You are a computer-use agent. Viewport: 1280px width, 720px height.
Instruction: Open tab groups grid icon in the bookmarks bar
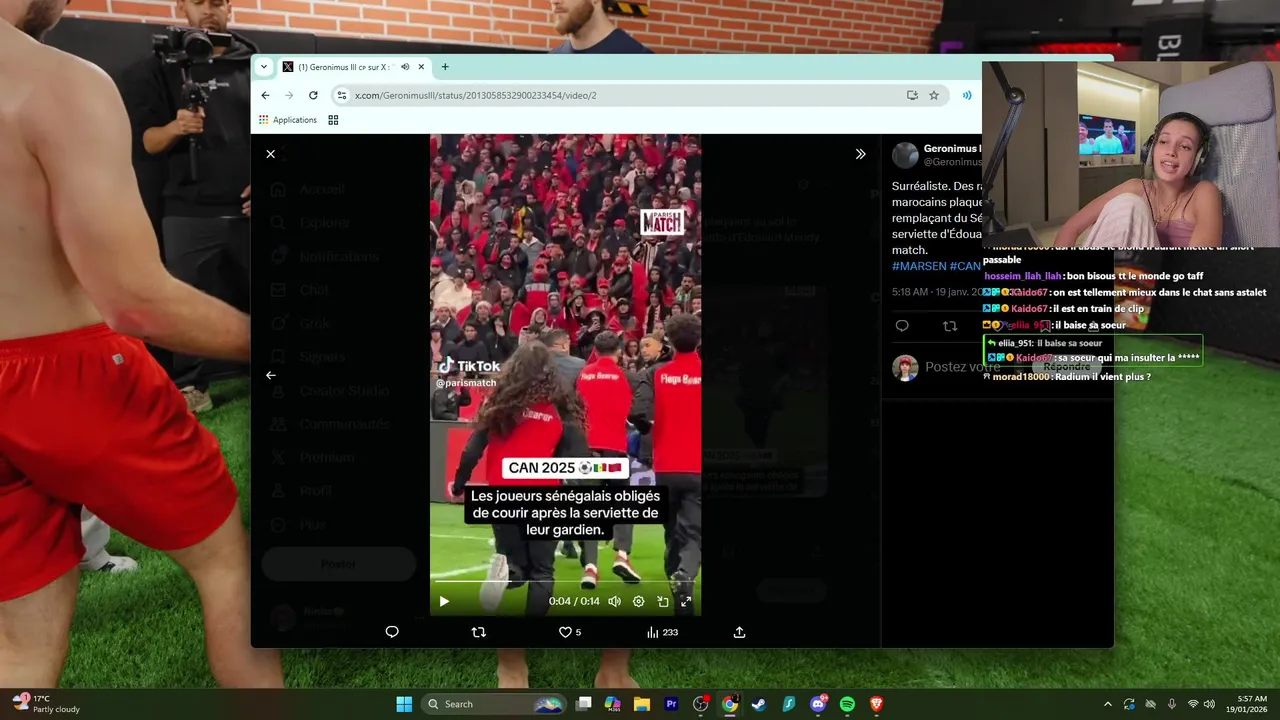click(333, 120)
